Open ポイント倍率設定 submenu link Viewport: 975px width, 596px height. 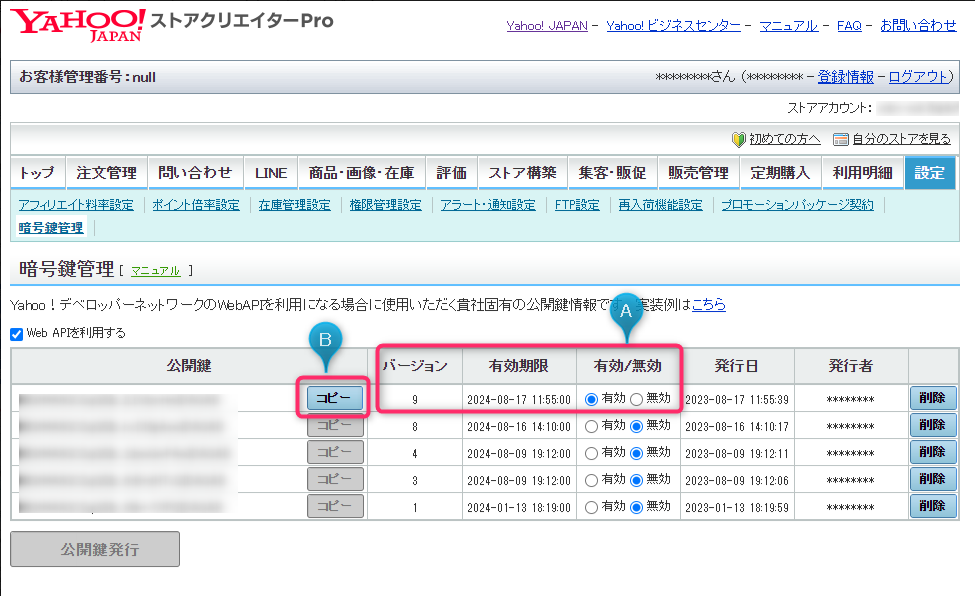(x=196, y=205)
